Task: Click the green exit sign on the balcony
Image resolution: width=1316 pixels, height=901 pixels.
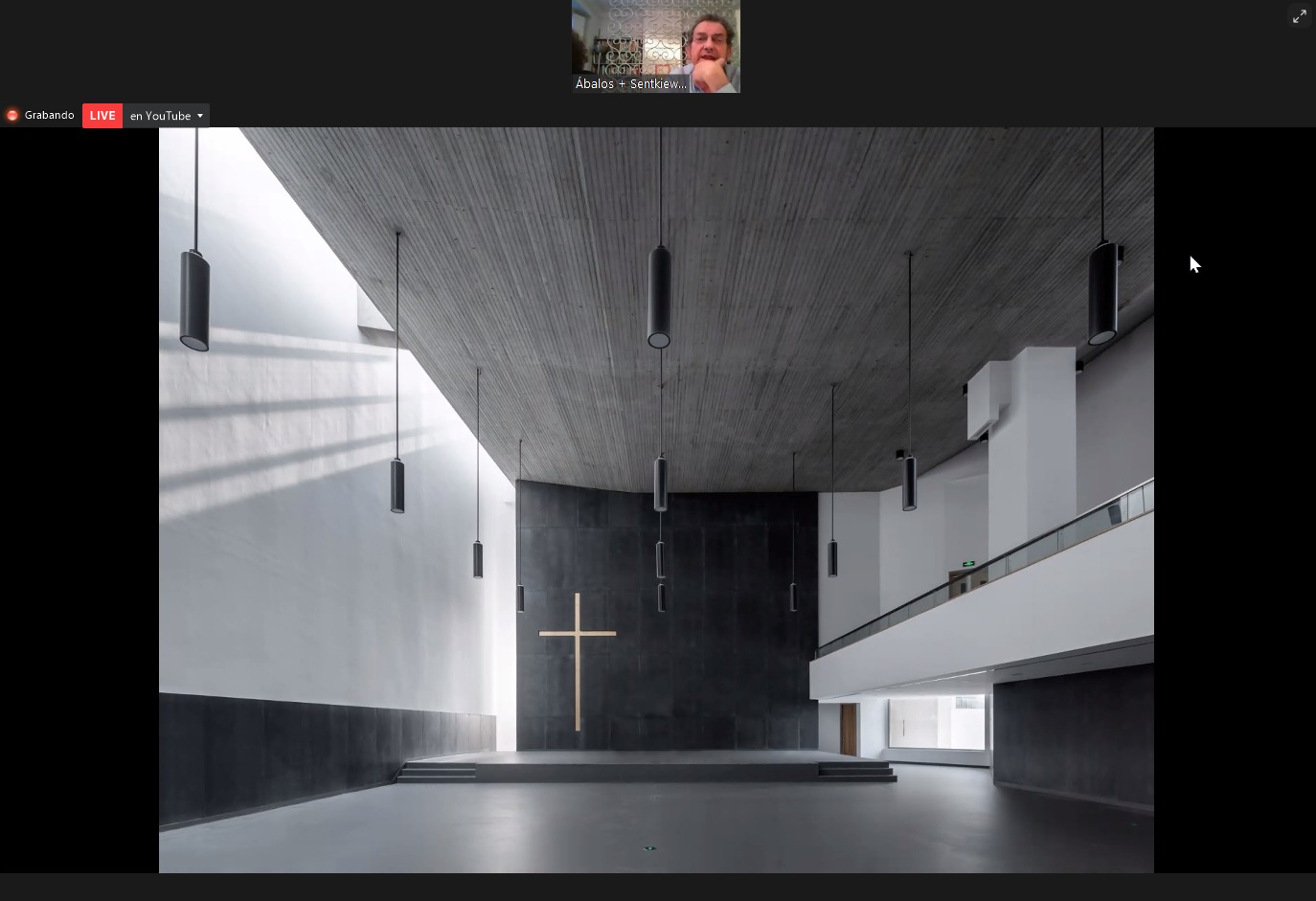Action: pos(969,564)
